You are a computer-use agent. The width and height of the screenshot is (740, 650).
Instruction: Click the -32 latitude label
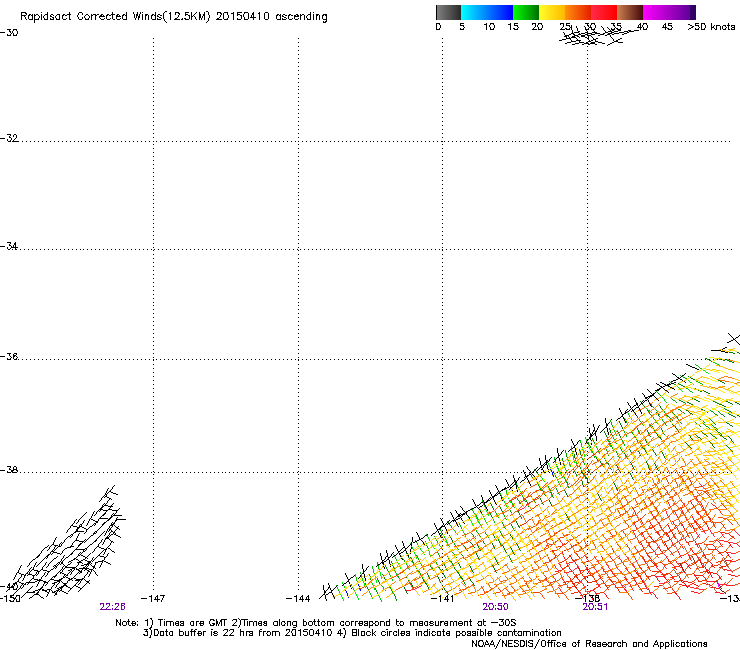pos(9,138)
